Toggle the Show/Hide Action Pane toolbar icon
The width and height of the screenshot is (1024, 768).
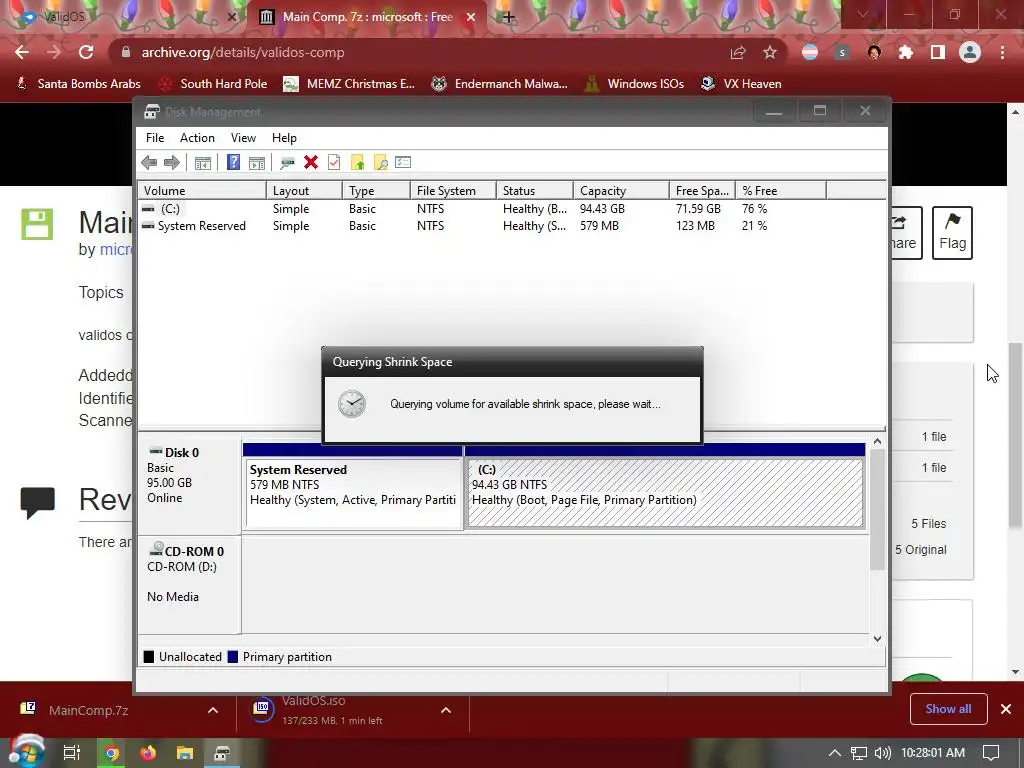257,163
